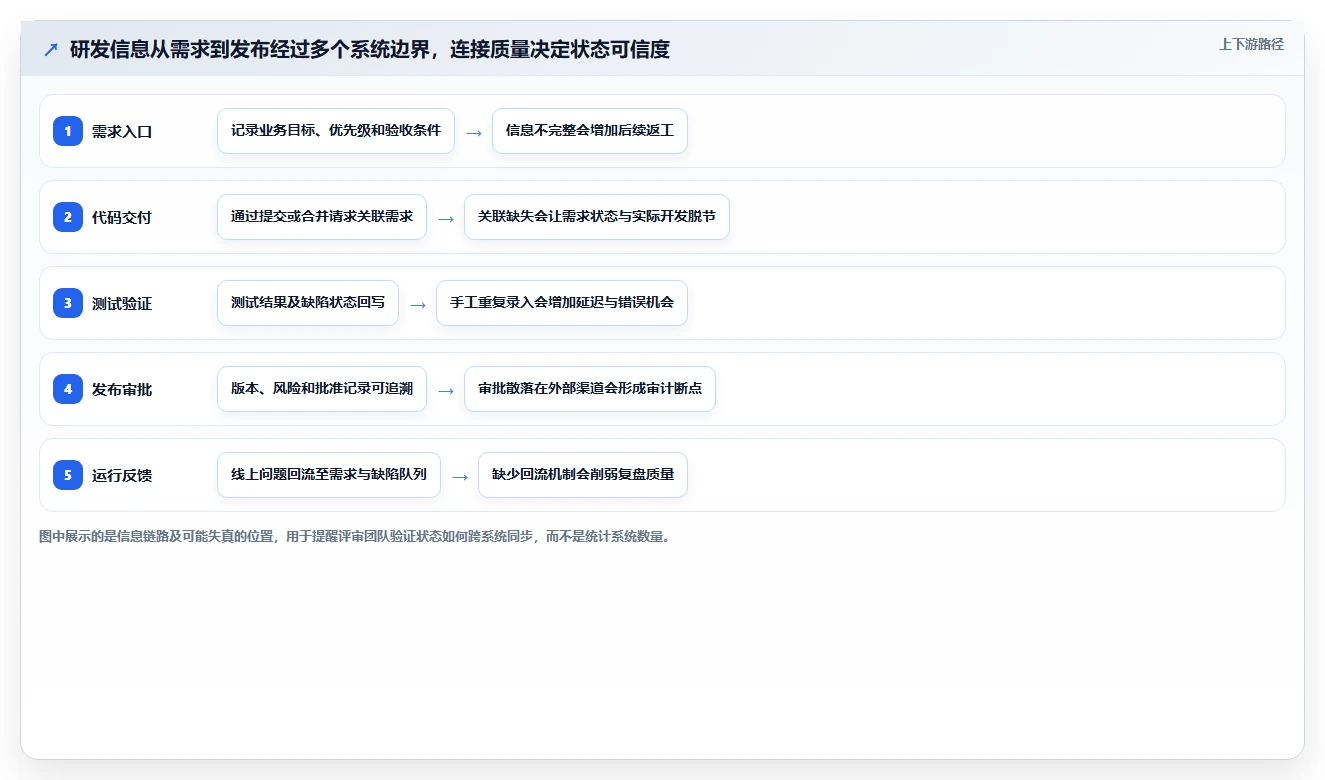This screenshot has height=780, width=1325.
Task: Click the 运行反馈 step label
Action: click(122, 475)
